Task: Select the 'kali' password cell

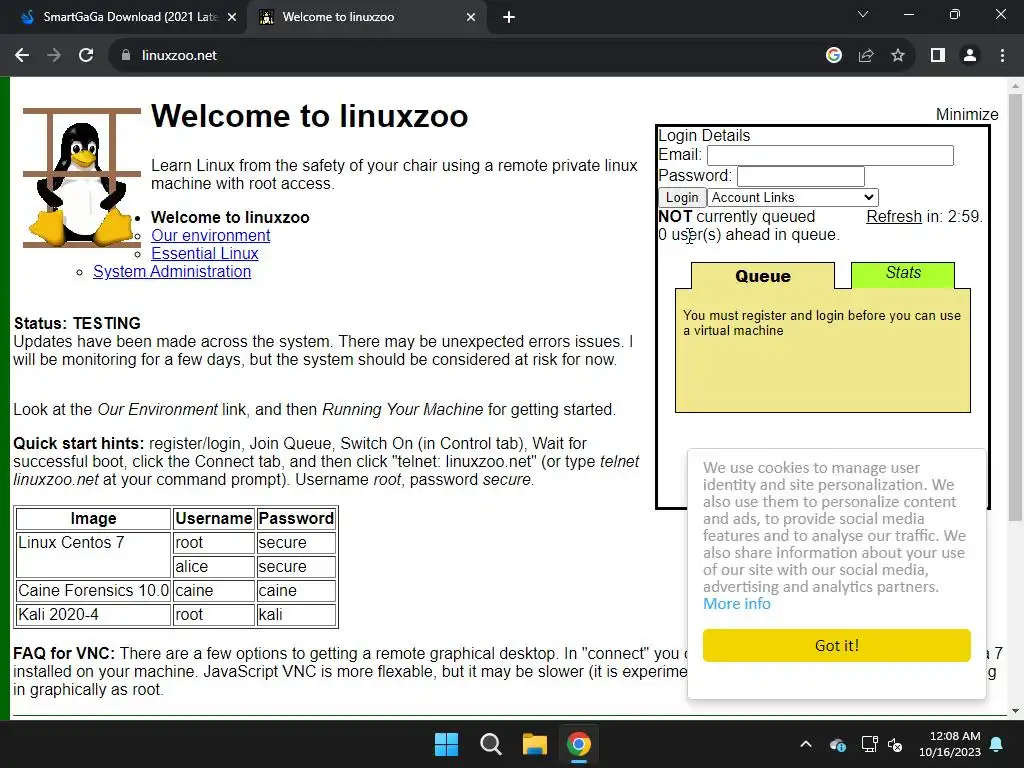Action: click(x=296, y=615)
